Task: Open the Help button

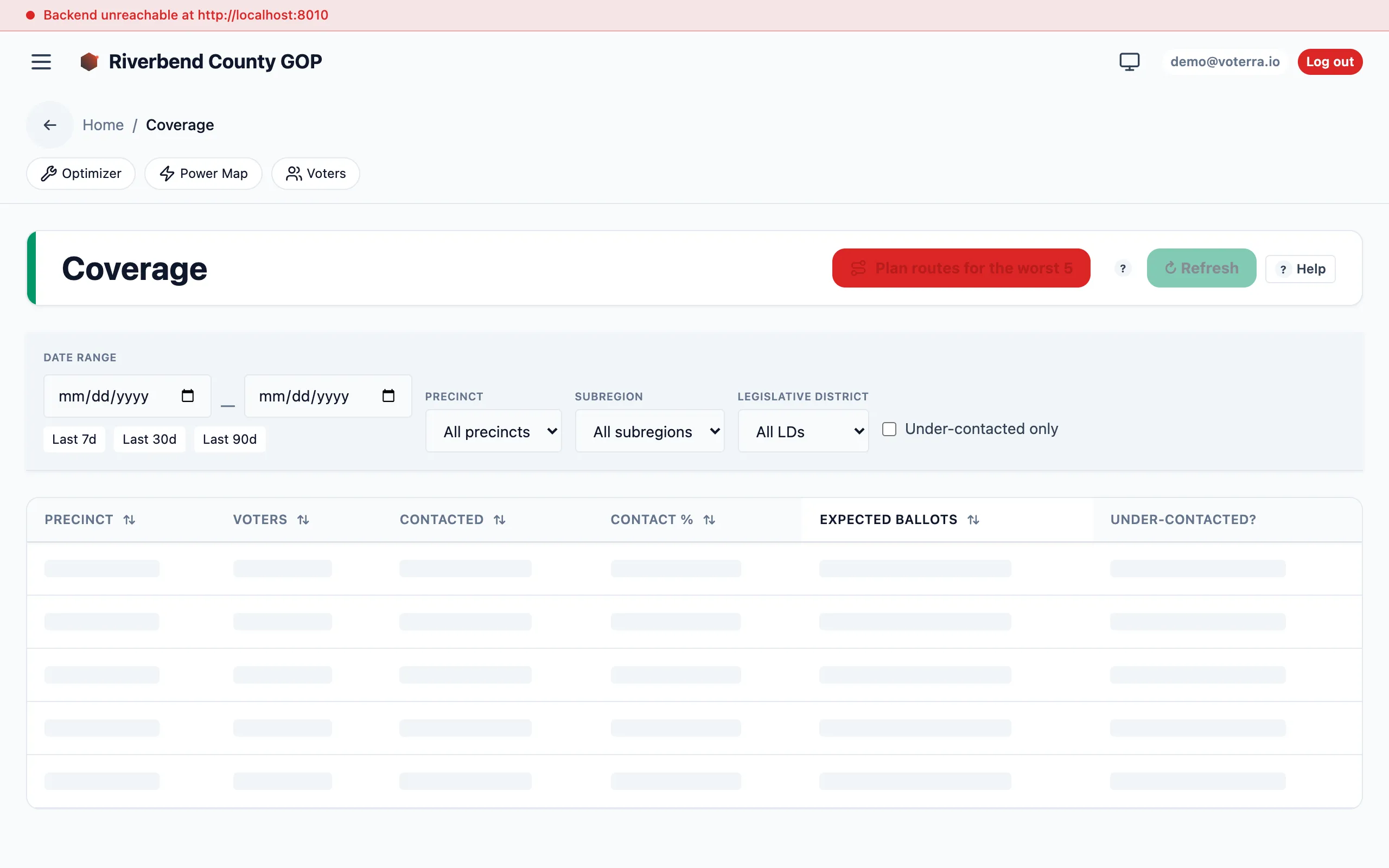Action: point(1301,269)
